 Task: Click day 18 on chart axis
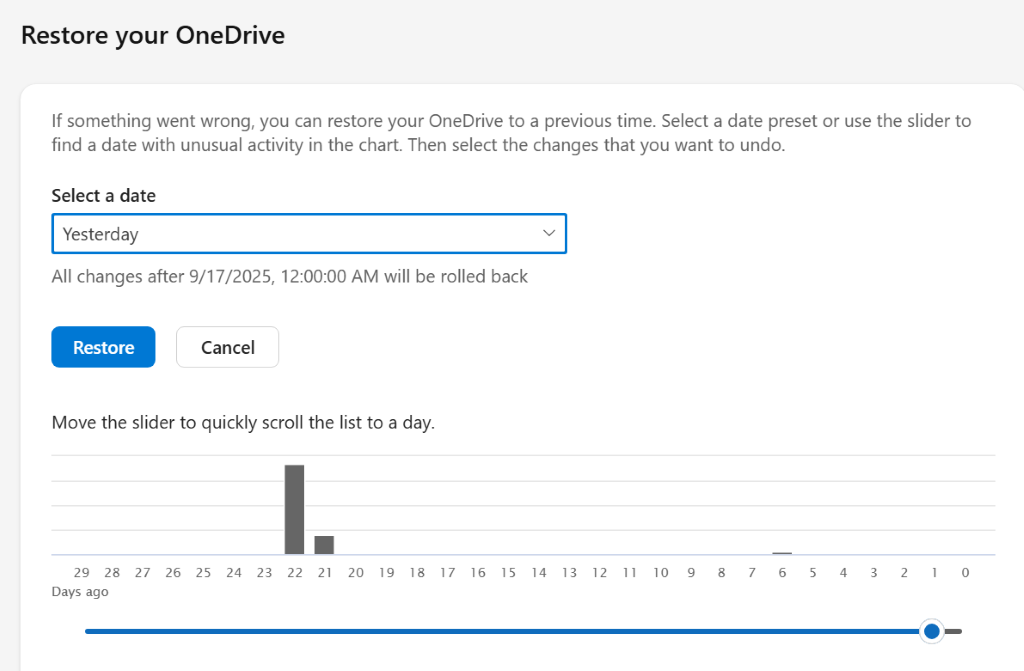click(417, 573)
